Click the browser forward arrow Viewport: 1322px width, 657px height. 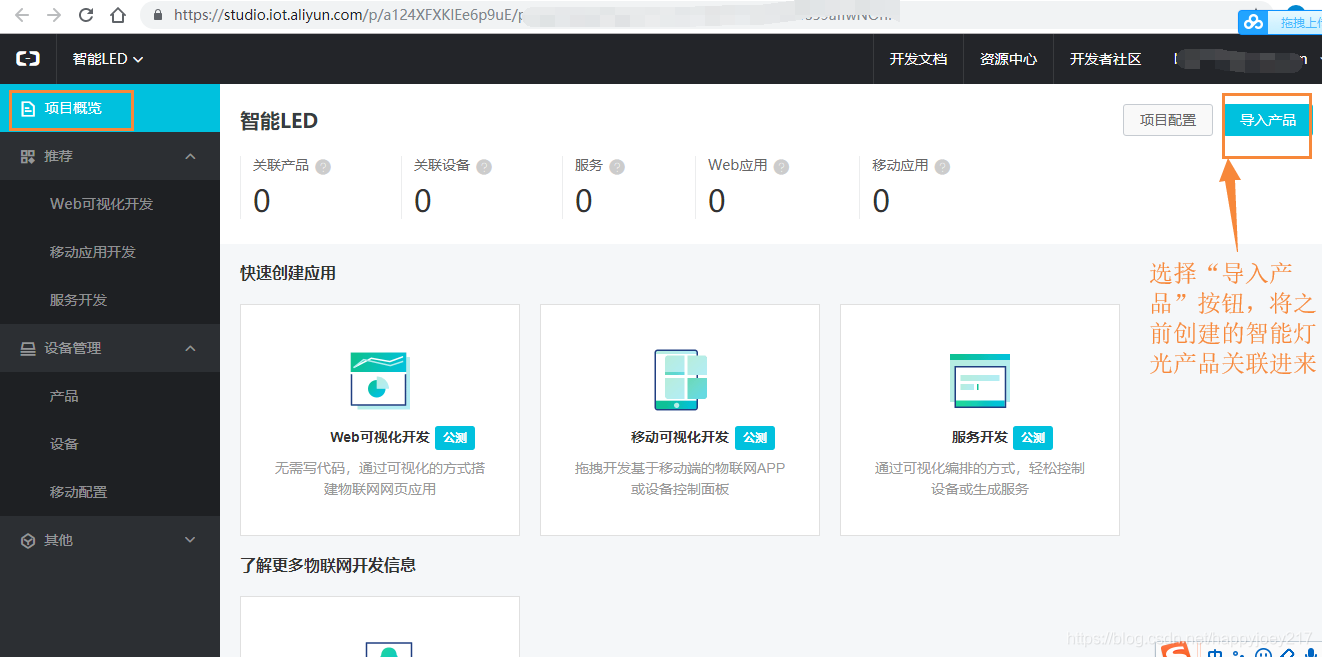54,15
